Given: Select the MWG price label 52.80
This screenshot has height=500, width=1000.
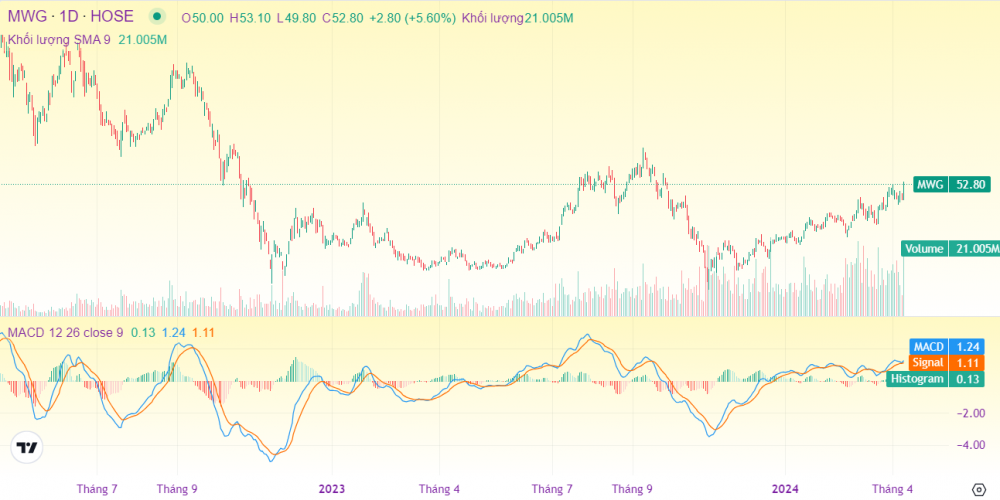Looking at the screenshot, I should click(952, 185).
